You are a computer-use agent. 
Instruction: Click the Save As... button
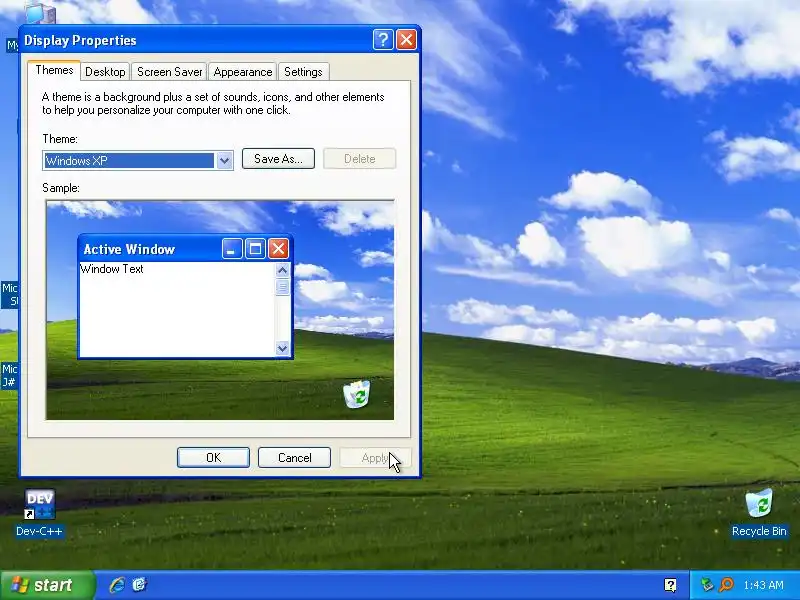click(278, 159)
